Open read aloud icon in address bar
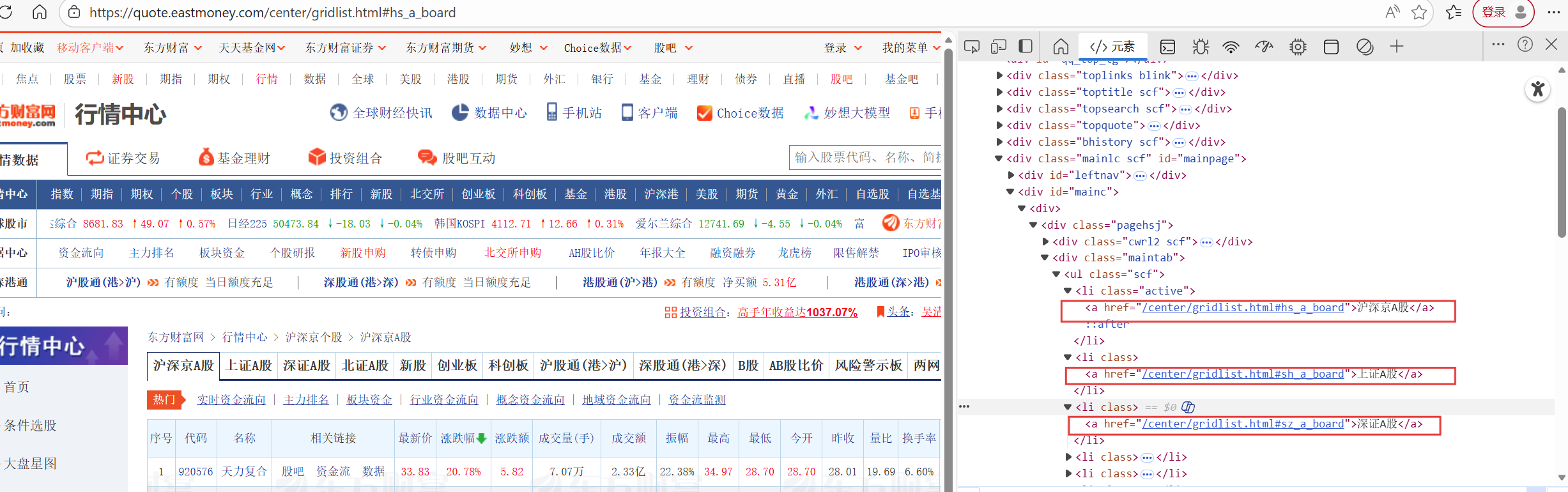This screenshot has width=1568, height=492. coord(1392,12)
